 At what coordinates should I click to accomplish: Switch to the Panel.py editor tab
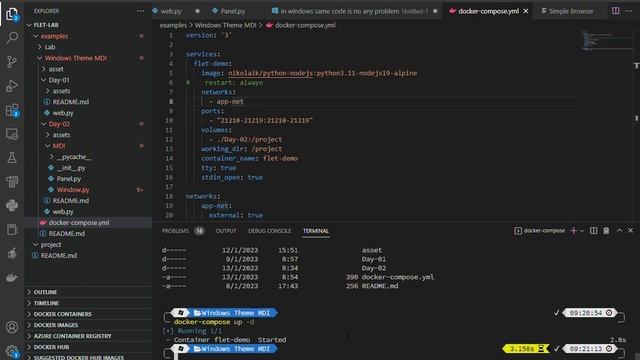pos(233,11)
